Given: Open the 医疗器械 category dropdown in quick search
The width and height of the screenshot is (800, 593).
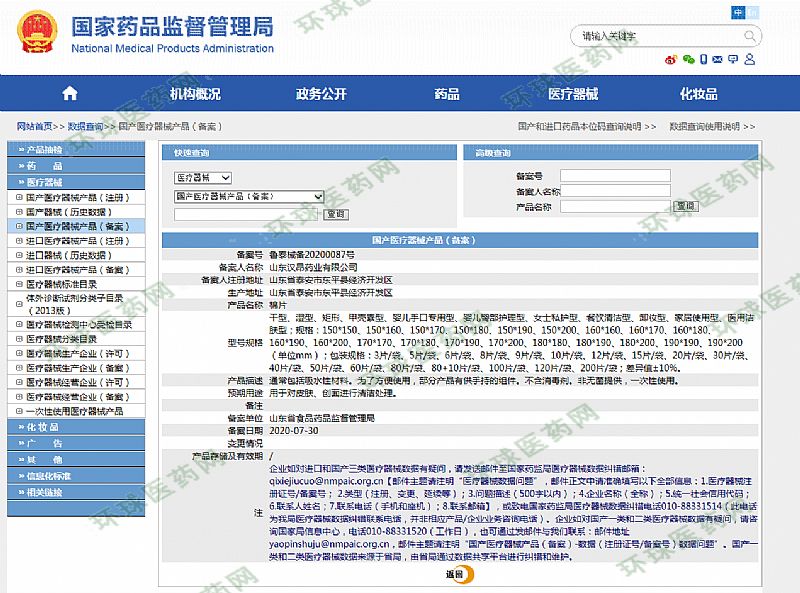Looking at the screenshot, I should [203, 177].
